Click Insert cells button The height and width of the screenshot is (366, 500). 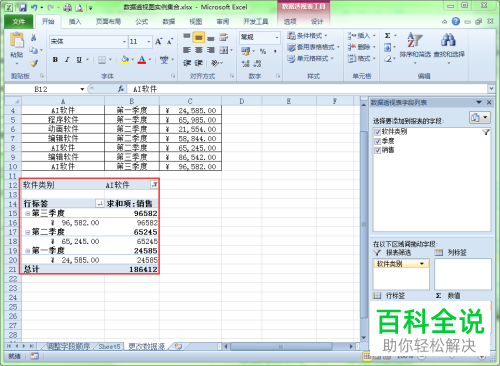click(x=362, y=36)
